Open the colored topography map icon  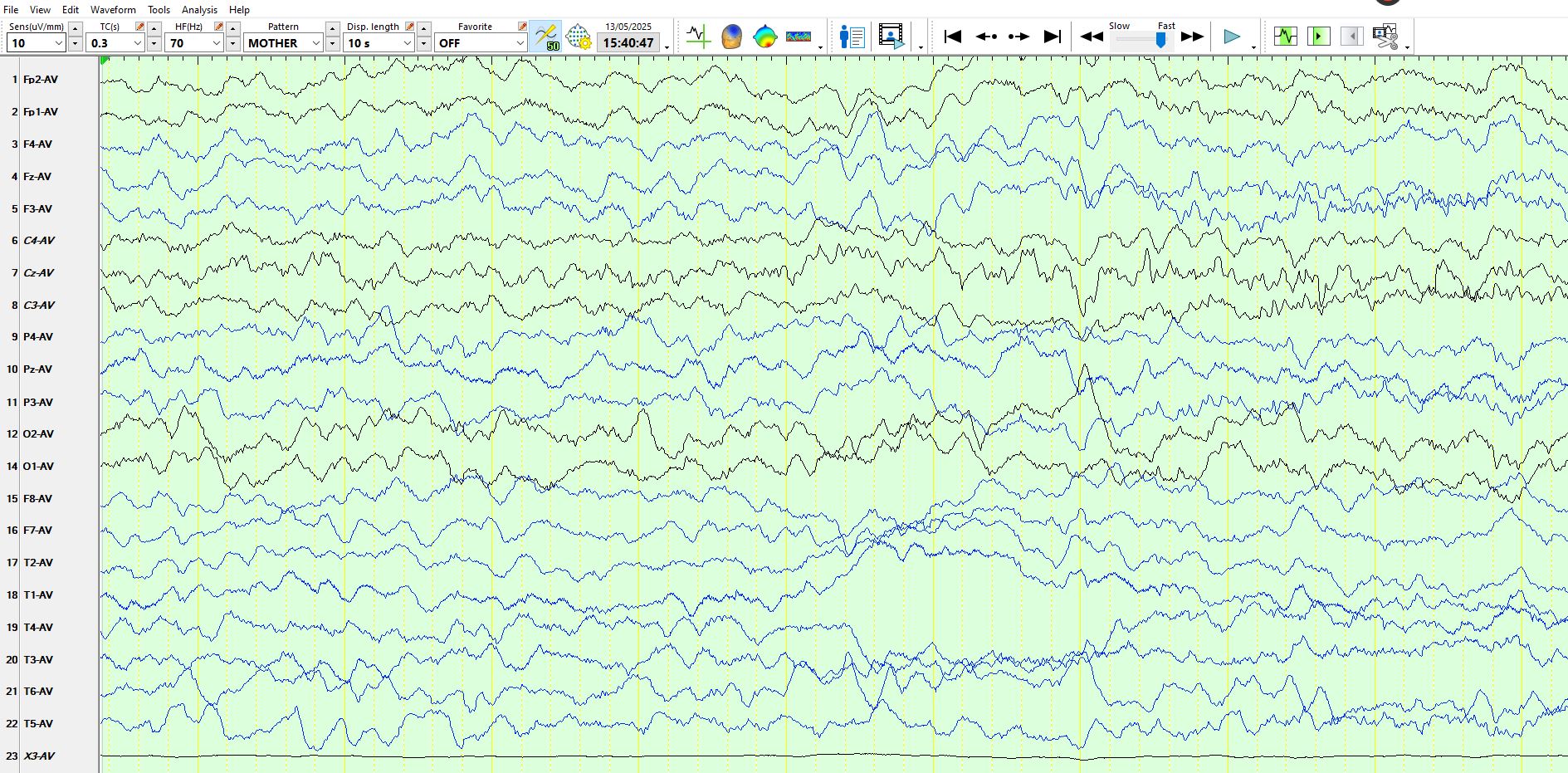[x=765, y=37]
